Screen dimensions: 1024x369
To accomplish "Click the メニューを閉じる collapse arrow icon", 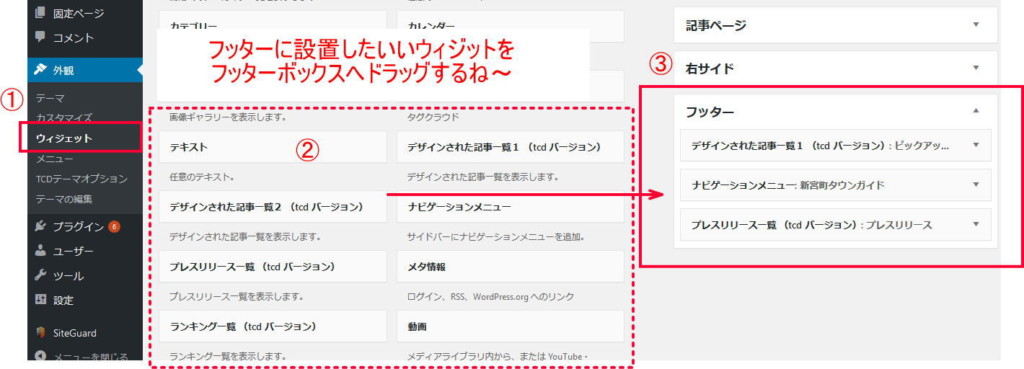I will 41,357.
